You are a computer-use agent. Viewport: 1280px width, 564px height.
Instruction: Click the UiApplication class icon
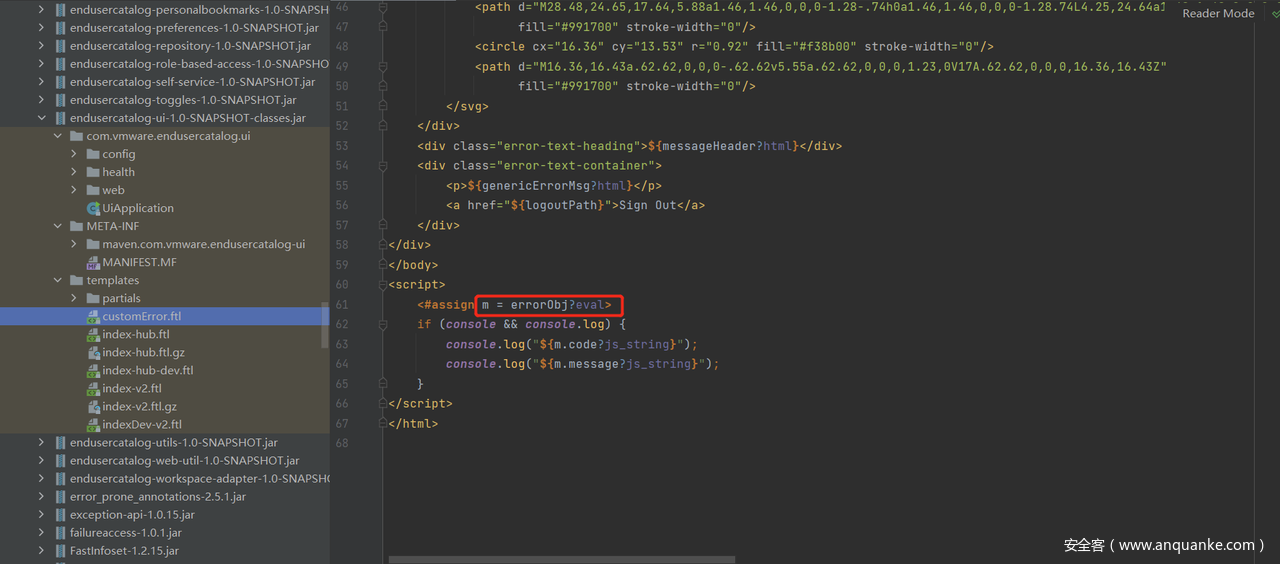93,208
